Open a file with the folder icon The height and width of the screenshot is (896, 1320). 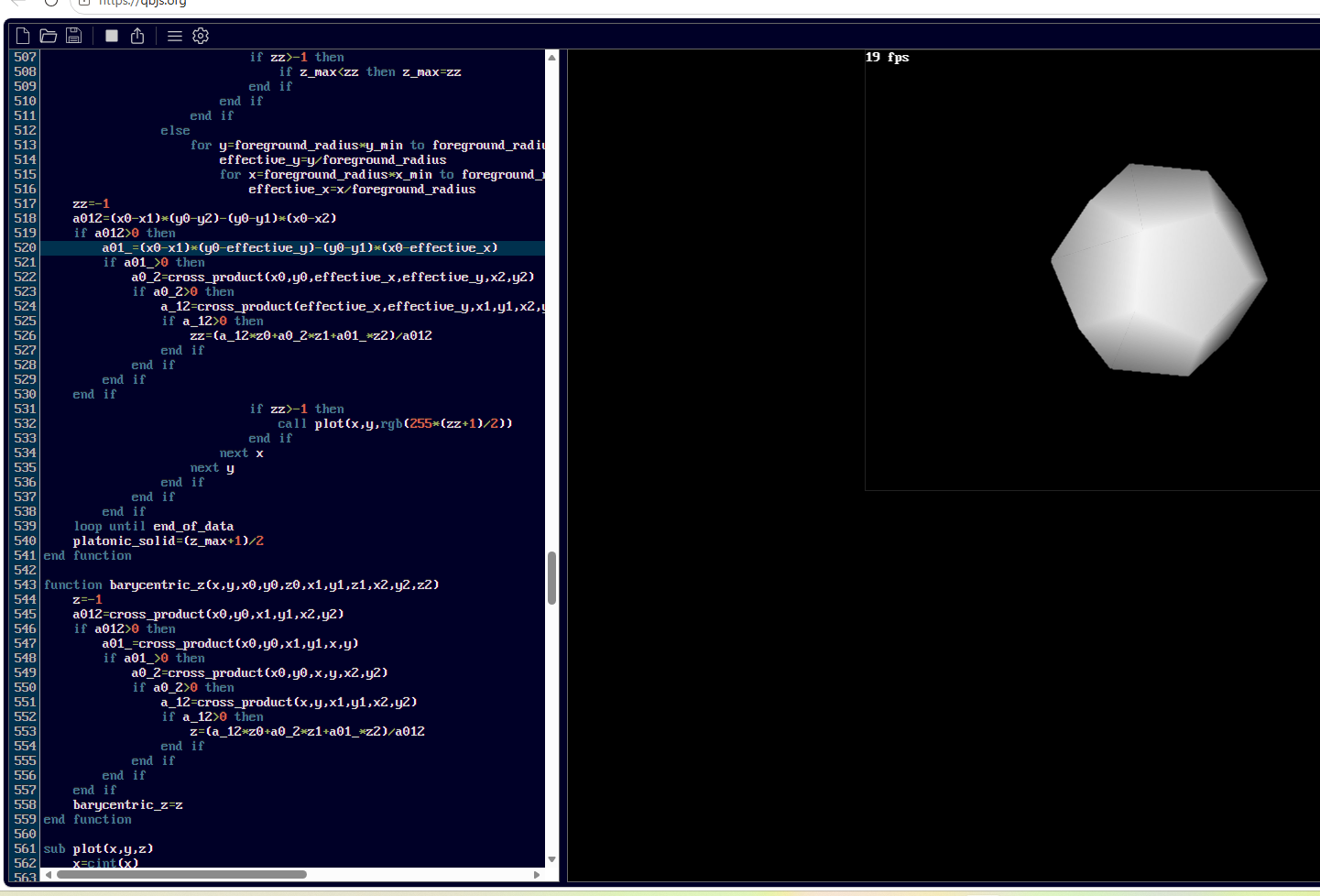[x=49, y=36]
